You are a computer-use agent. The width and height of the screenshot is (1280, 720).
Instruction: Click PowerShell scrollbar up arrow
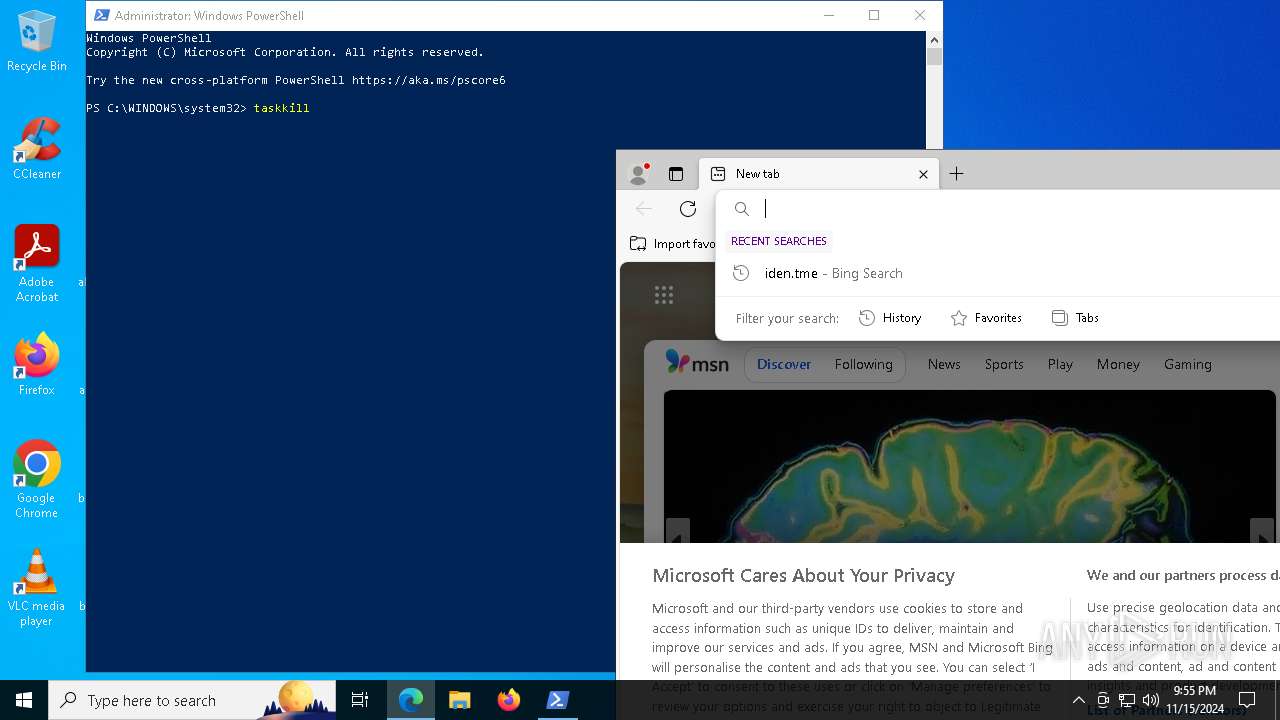(934, 40)
